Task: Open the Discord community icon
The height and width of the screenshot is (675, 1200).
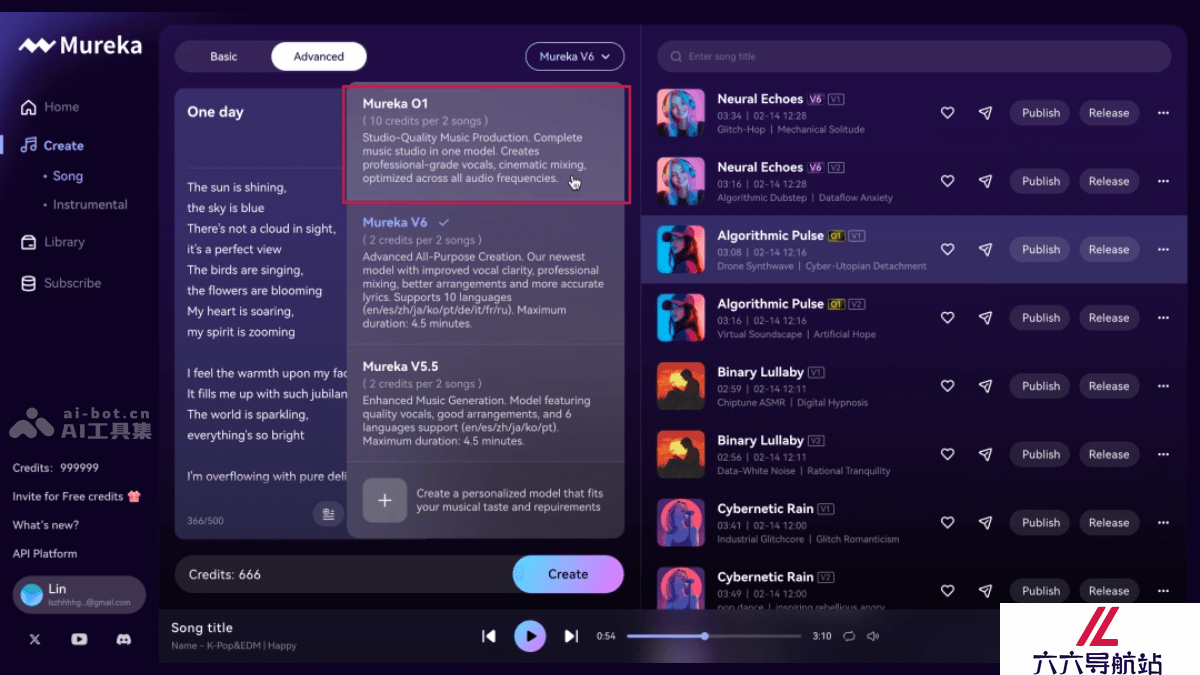Action: tap(123, 639)
